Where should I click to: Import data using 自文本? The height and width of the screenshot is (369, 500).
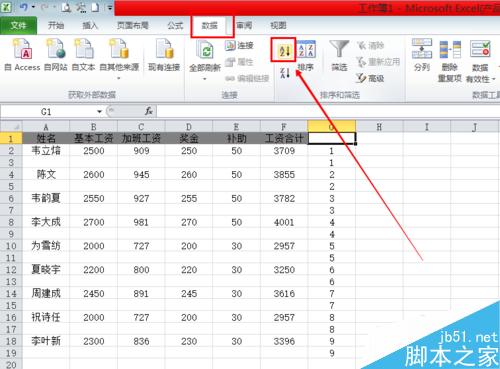pos(83,55)
